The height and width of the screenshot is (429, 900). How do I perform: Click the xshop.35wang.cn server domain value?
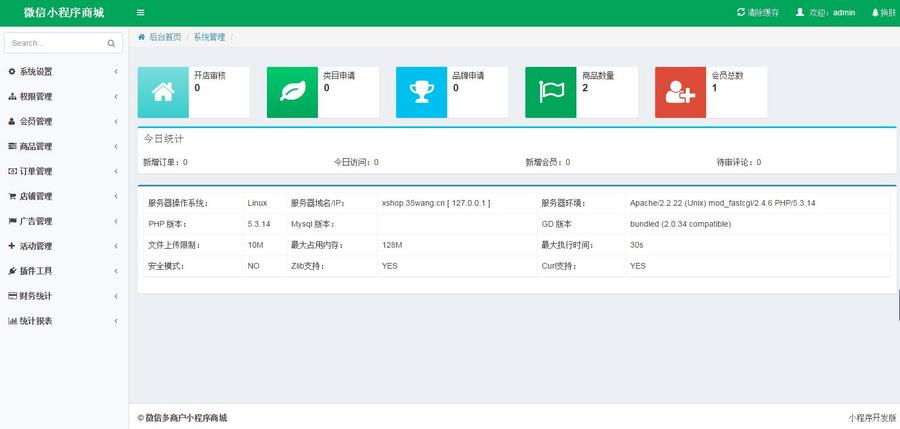436,203
